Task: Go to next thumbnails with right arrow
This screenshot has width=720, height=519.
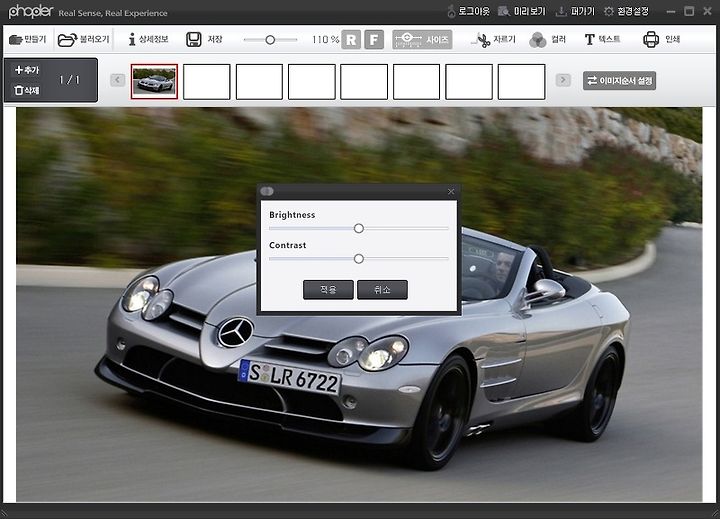Action: click(x=563, y=80)
